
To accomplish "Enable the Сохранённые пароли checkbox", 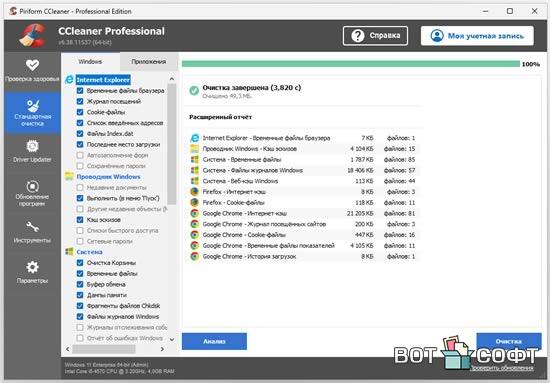I will (80, 166).
